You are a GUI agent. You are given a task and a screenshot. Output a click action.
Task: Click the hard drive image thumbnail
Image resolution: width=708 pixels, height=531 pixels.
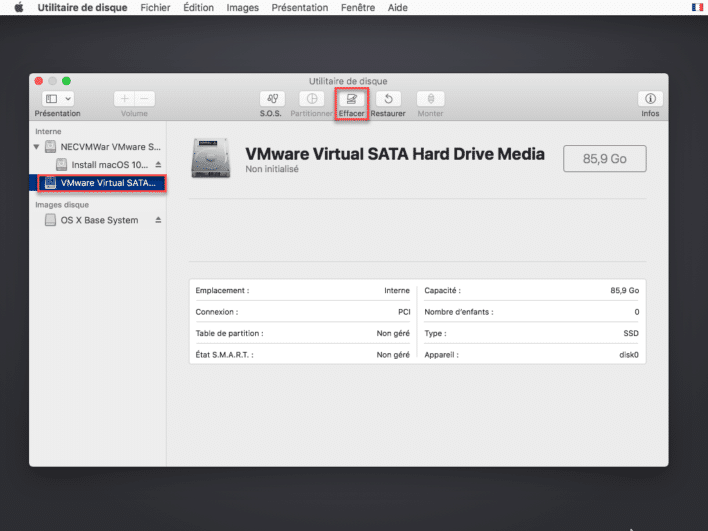click(210, 158)
